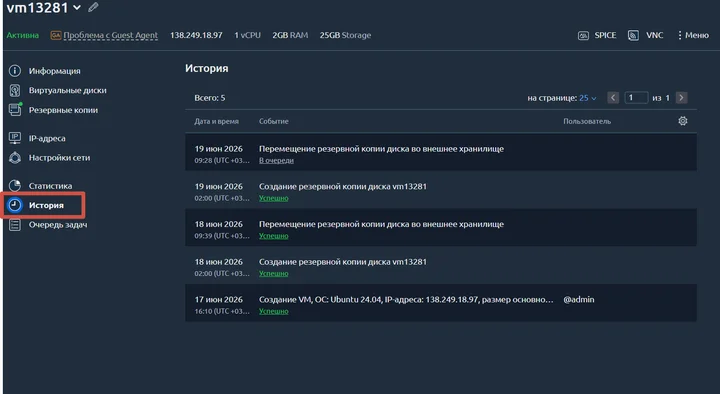Viewport: 720px width, 394px height.
Task: Open the VNC console
Action: pos(654,35)
